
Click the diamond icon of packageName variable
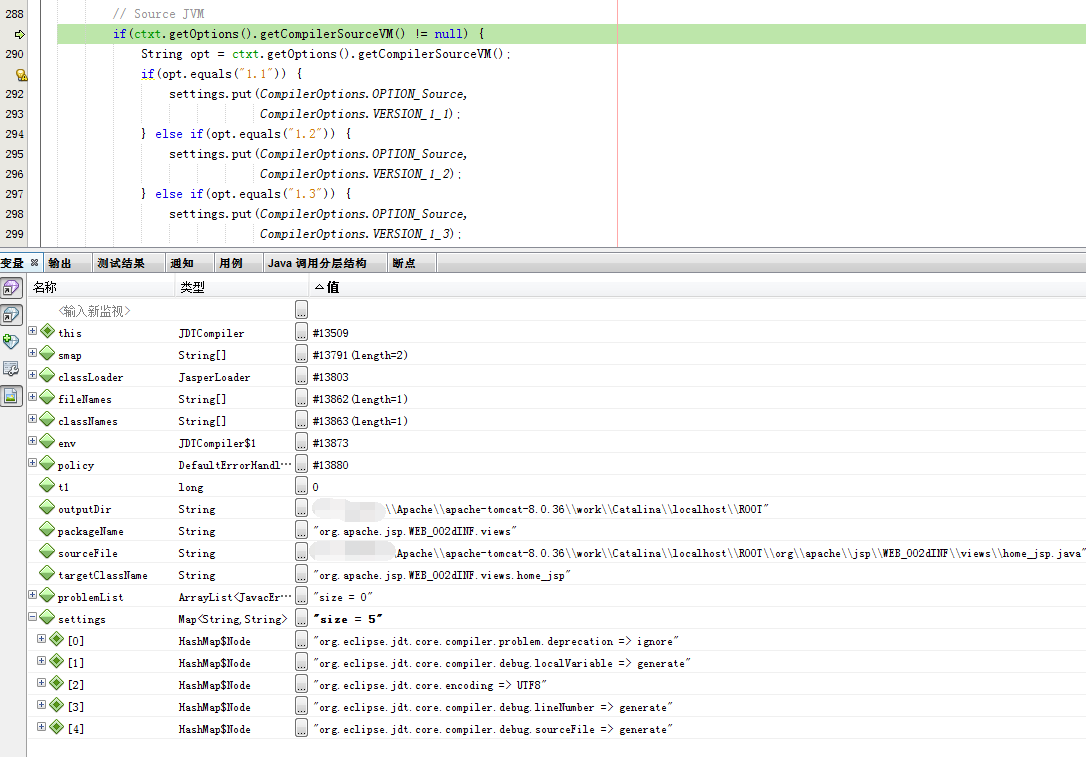pyautogui.click(x=47, y=529)
